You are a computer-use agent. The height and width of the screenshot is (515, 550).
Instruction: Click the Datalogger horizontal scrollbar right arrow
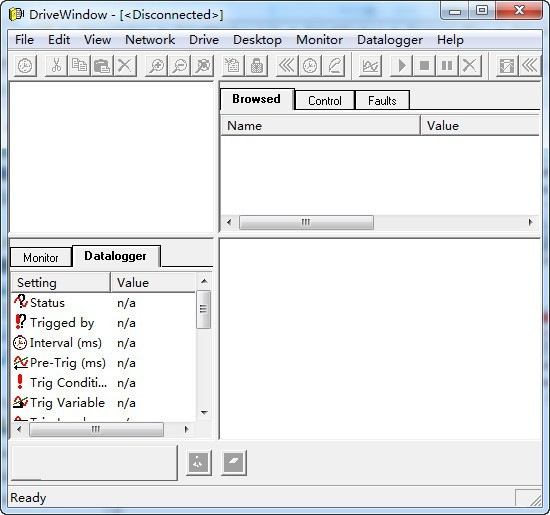[x=187, y=429]
